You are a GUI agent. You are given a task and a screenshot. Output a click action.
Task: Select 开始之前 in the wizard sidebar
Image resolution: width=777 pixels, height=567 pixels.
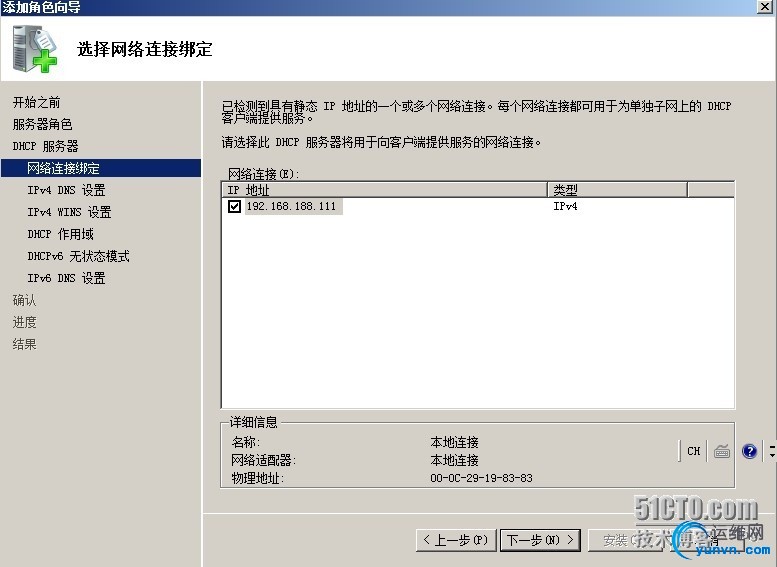click(36, 102)
